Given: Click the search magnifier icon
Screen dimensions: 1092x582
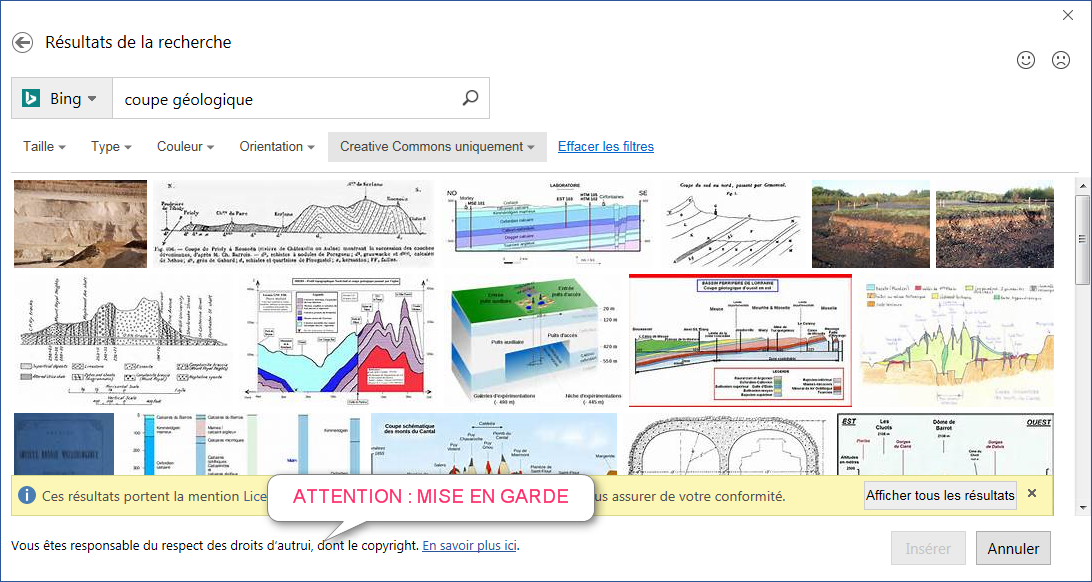Looking at the screenshot, I should point(471,98).
